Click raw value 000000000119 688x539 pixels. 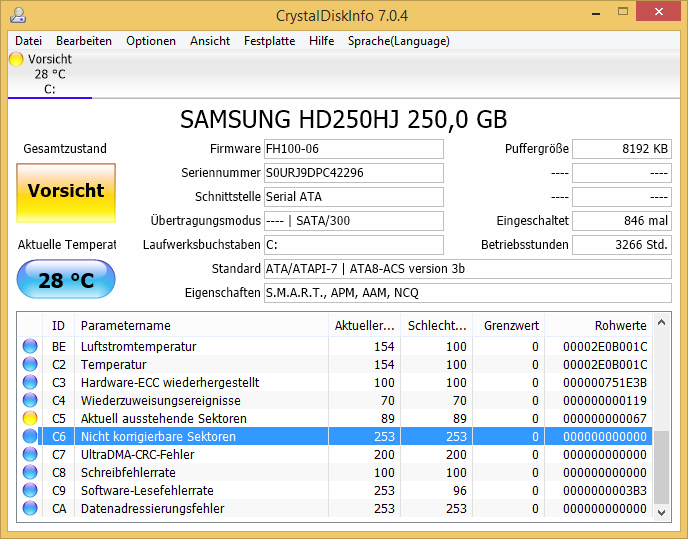[605, 400]
